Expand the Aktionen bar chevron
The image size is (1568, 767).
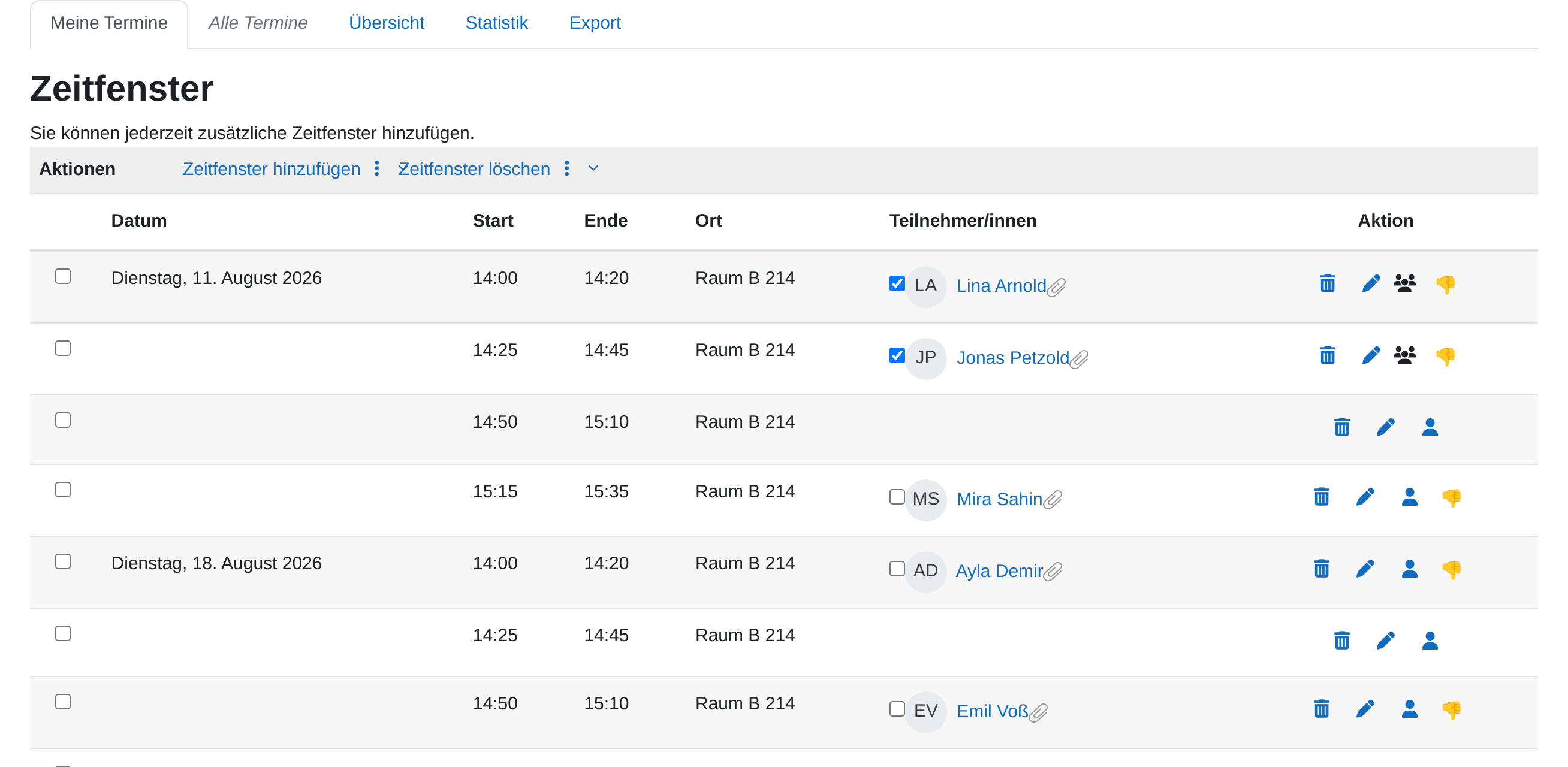[593, 168]
